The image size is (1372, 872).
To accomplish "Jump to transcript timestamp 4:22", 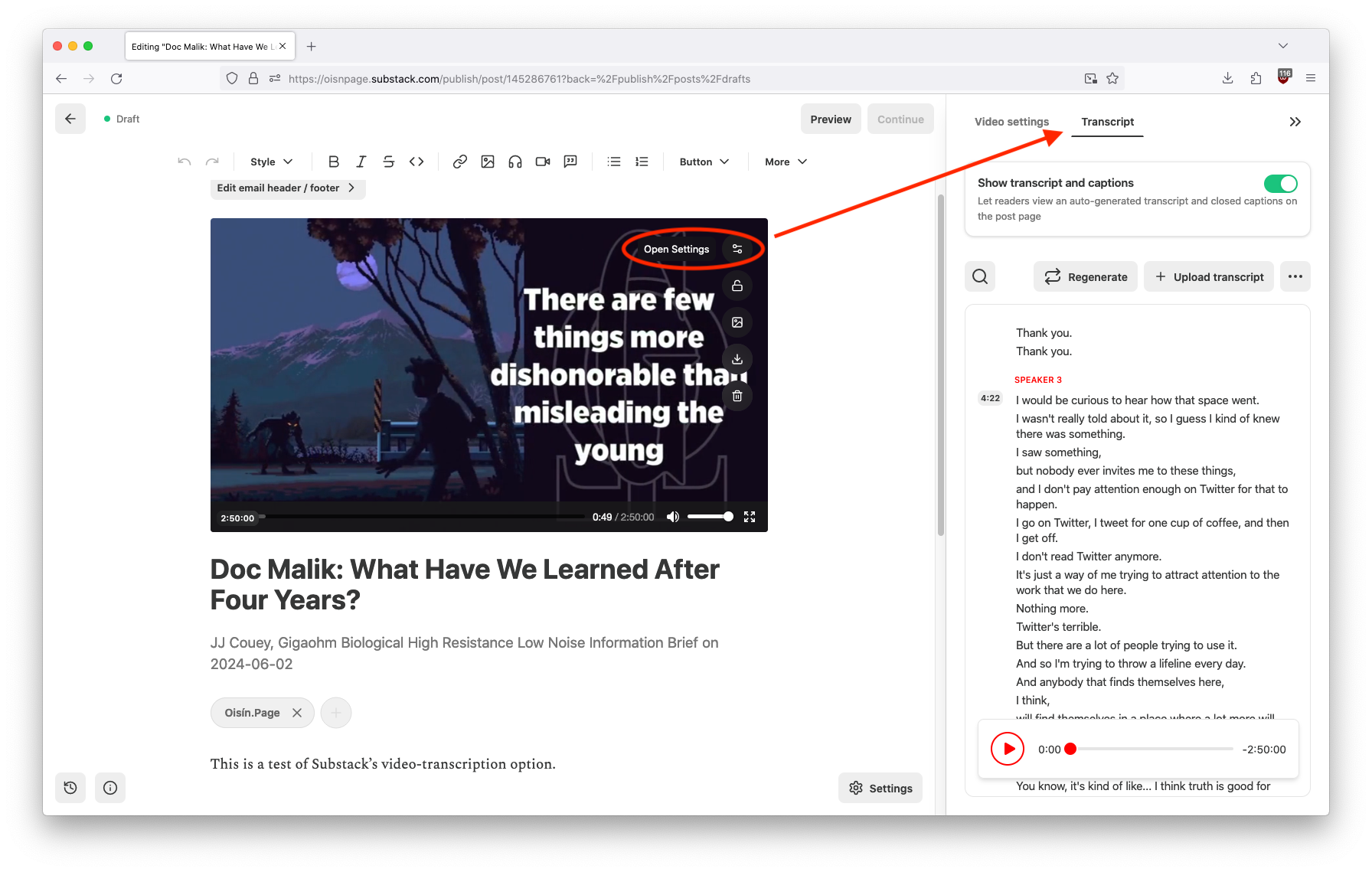I will (x=990, y=398).
